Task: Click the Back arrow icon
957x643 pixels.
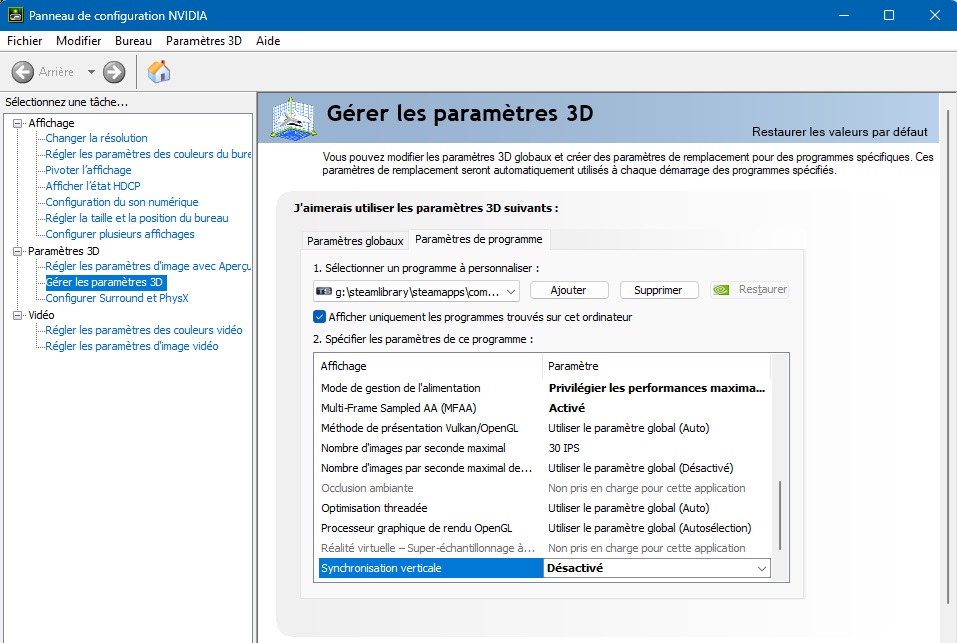Action: [x=23, y=72]
